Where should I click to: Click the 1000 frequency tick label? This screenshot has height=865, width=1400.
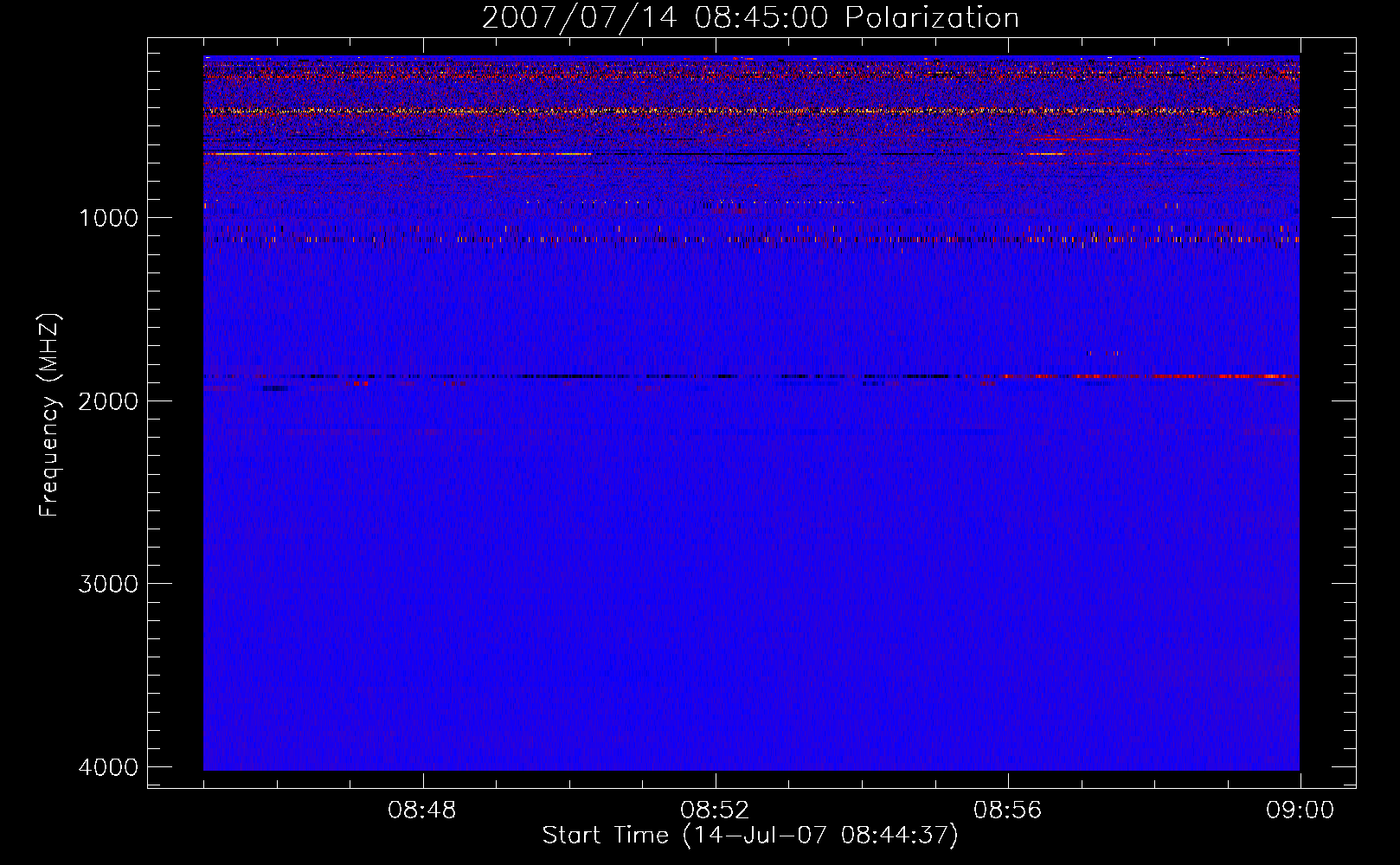[x=108, y=218]
